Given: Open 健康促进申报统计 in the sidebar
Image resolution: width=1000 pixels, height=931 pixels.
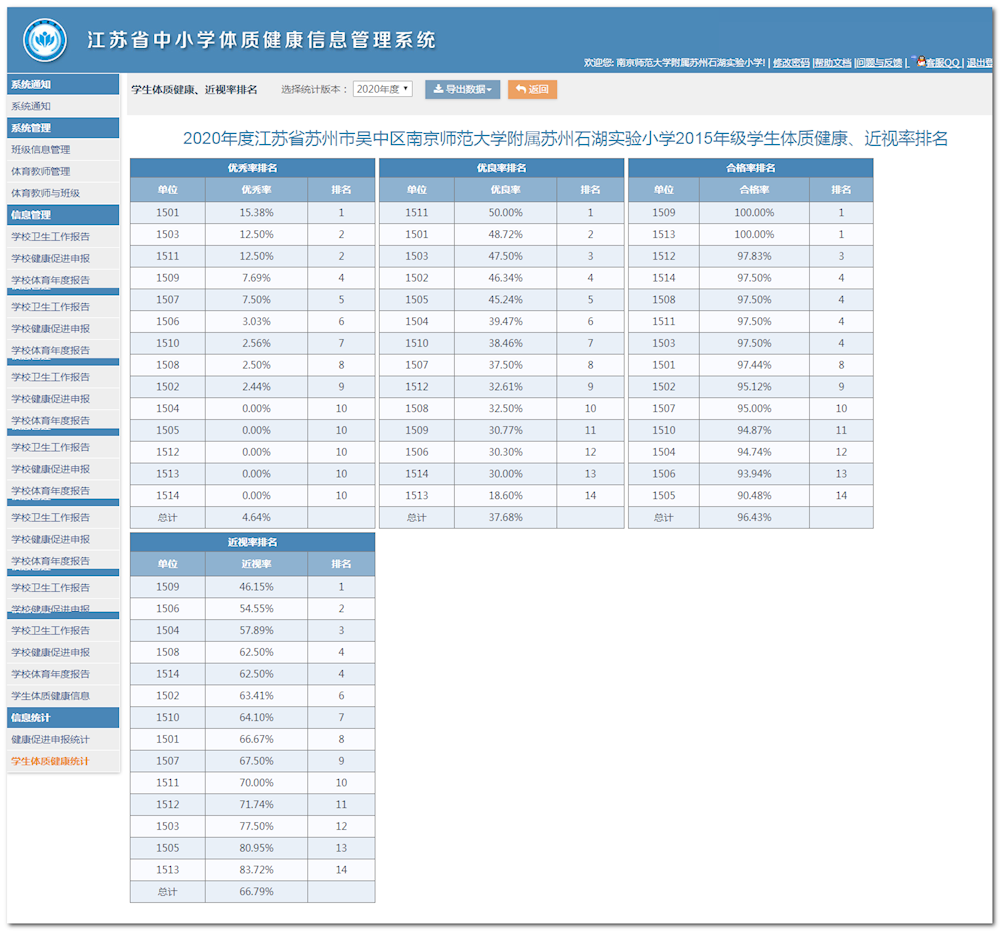Looking at the screenshot, I should click(63, 739).
